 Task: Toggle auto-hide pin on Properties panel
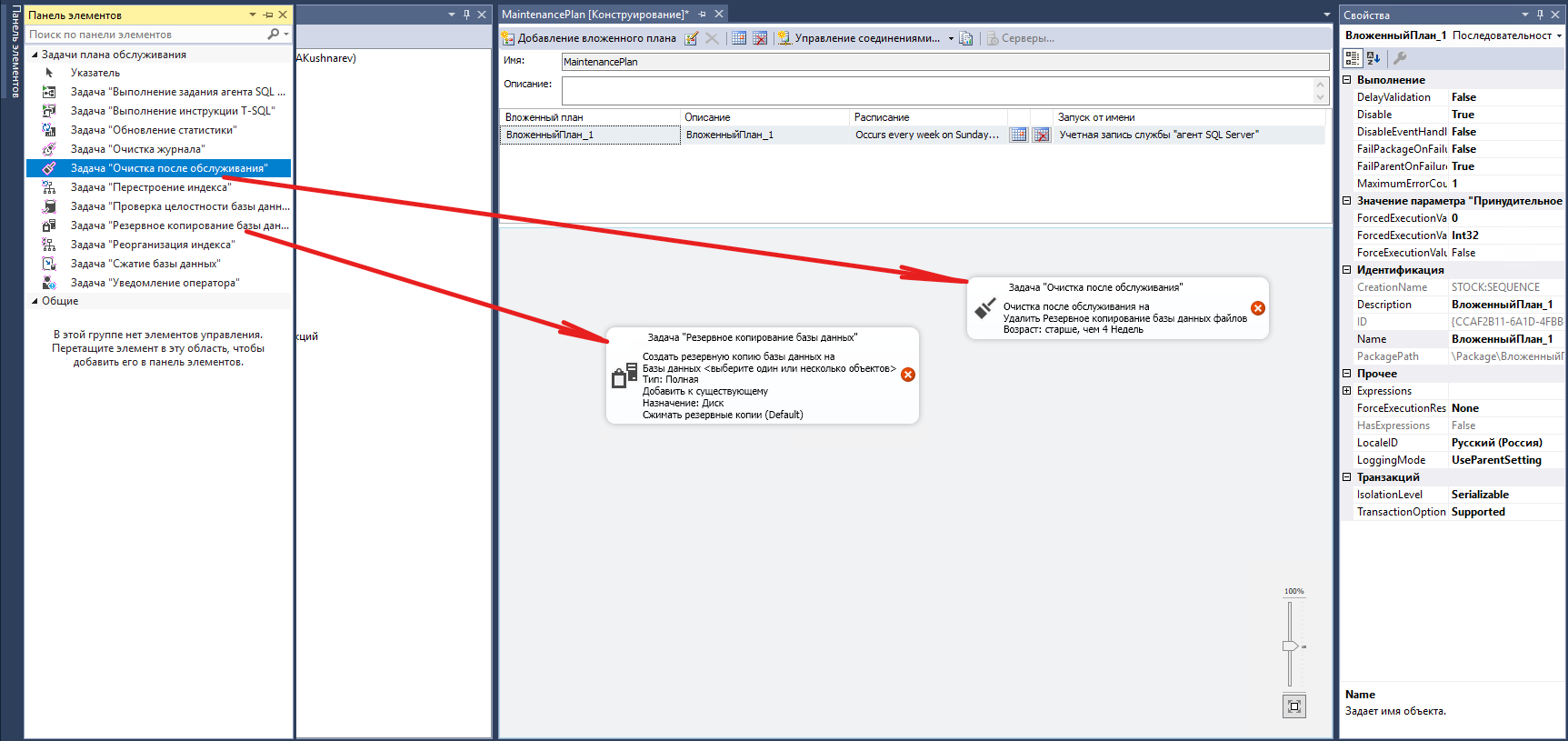[x=1540, y=15]
